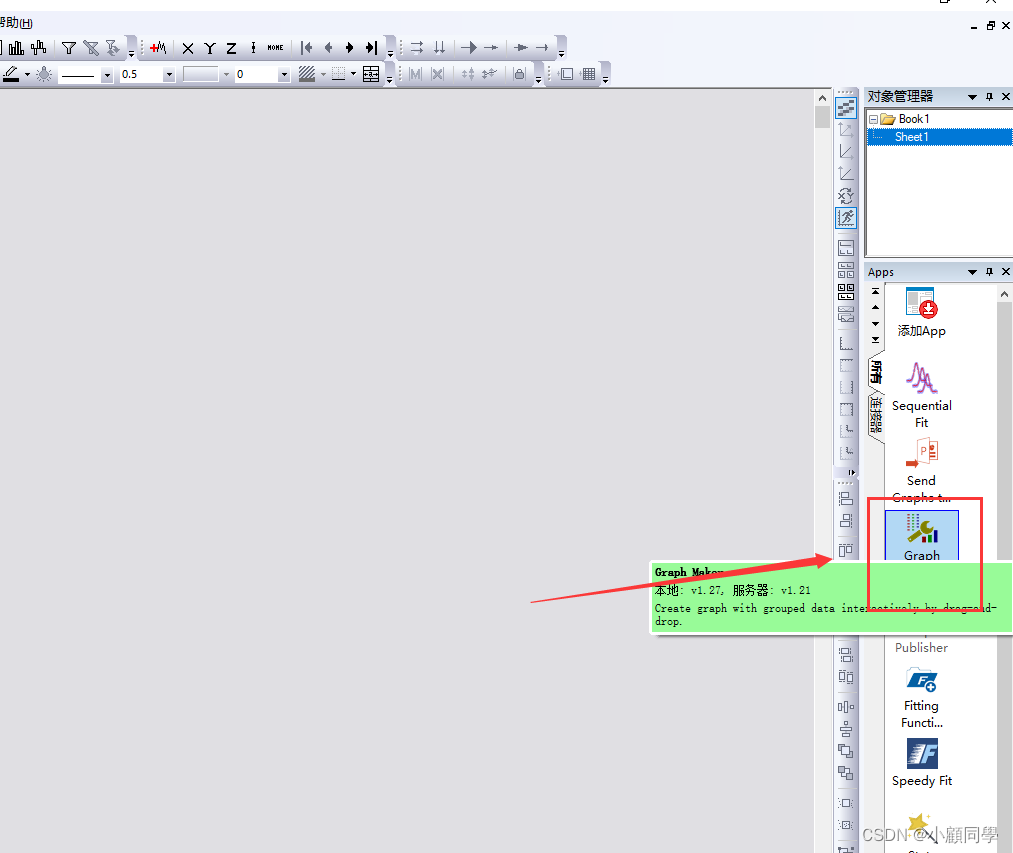Reapply filter with funnel refresh icon

click(112, 48)
